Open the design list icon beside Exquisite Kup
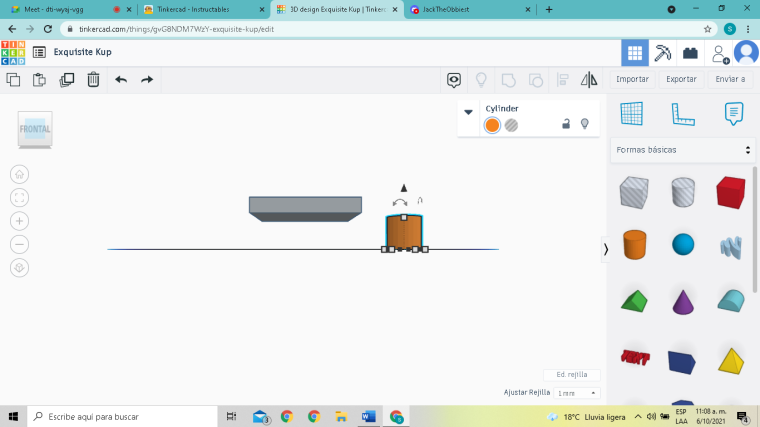Viewport: 760px width, 427px height. pos(39,52)
